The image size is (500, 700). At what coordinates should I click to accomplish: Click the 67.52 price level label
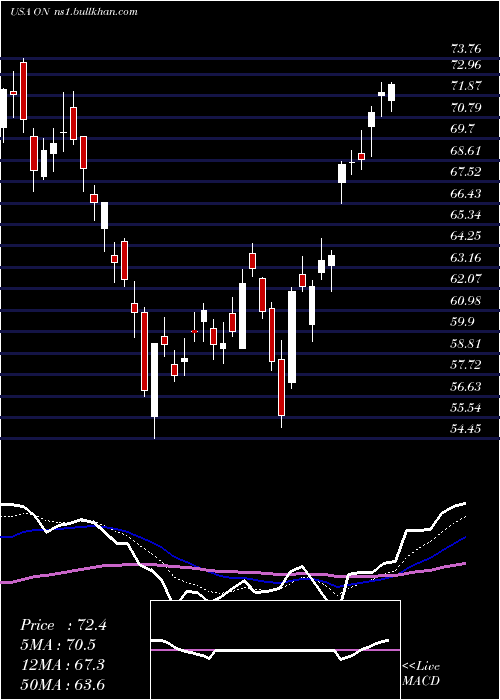pos(467,172)
